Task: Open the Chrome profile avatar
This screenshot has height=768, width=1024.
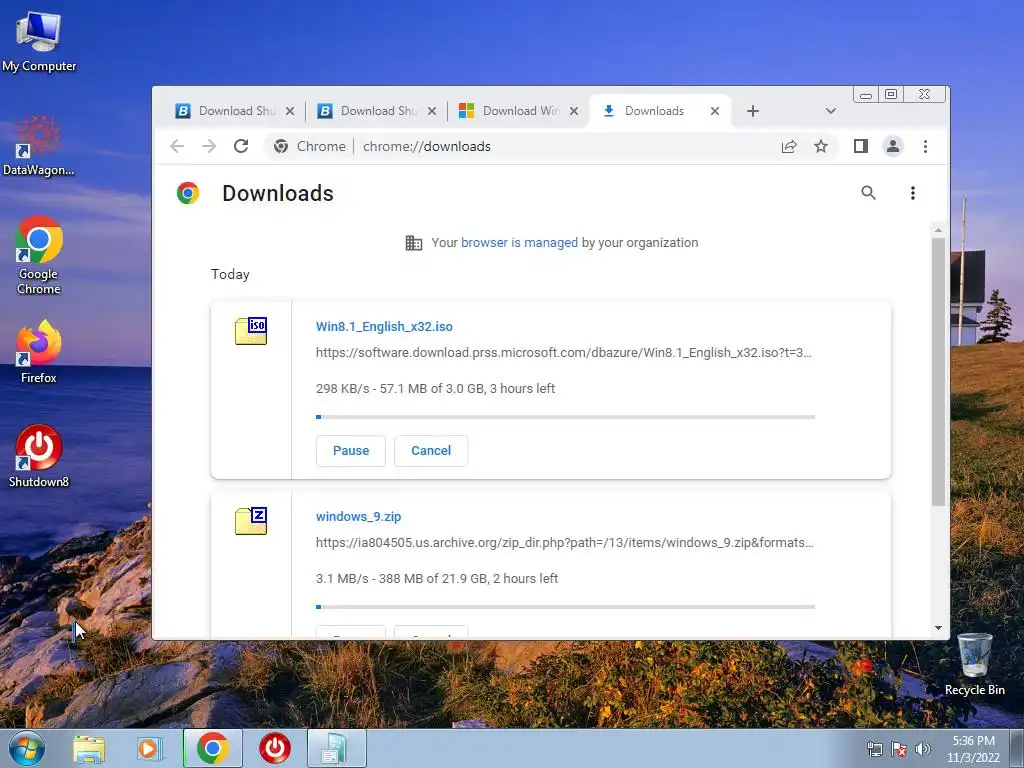Action: [893, 146]
